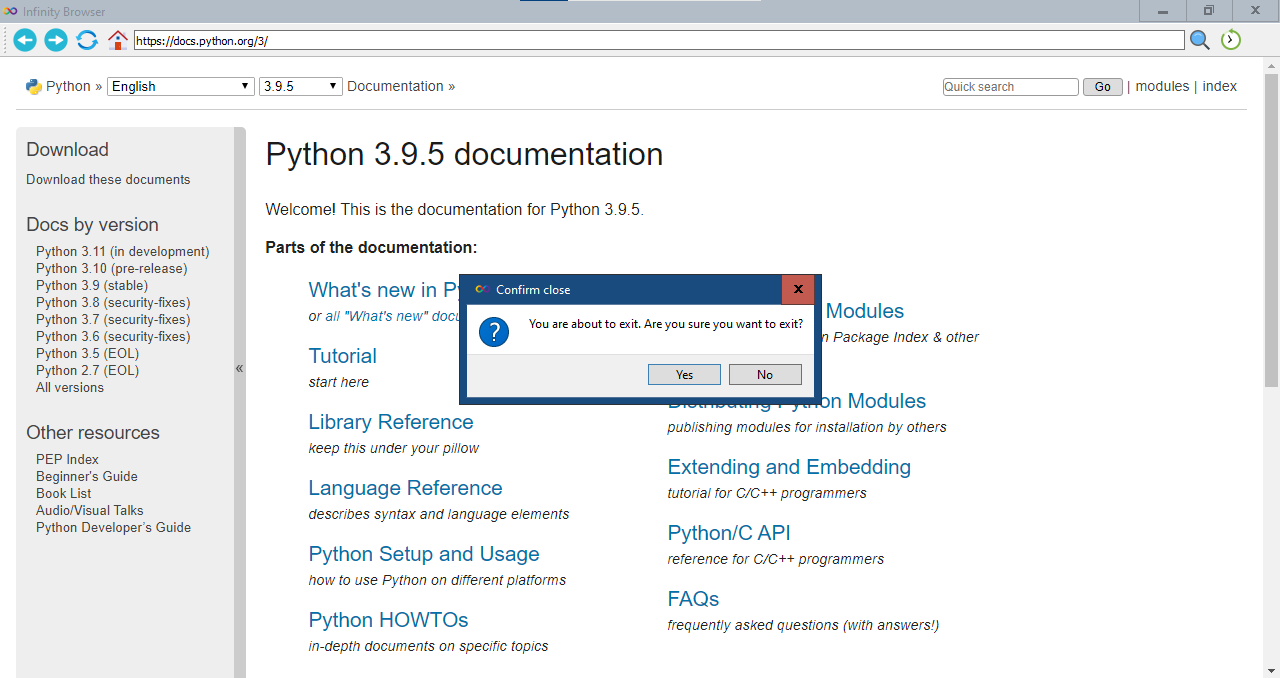Click the scrollbar up arrow
This screenshot has height=678, width=1280.
(x=1271, y=65)
